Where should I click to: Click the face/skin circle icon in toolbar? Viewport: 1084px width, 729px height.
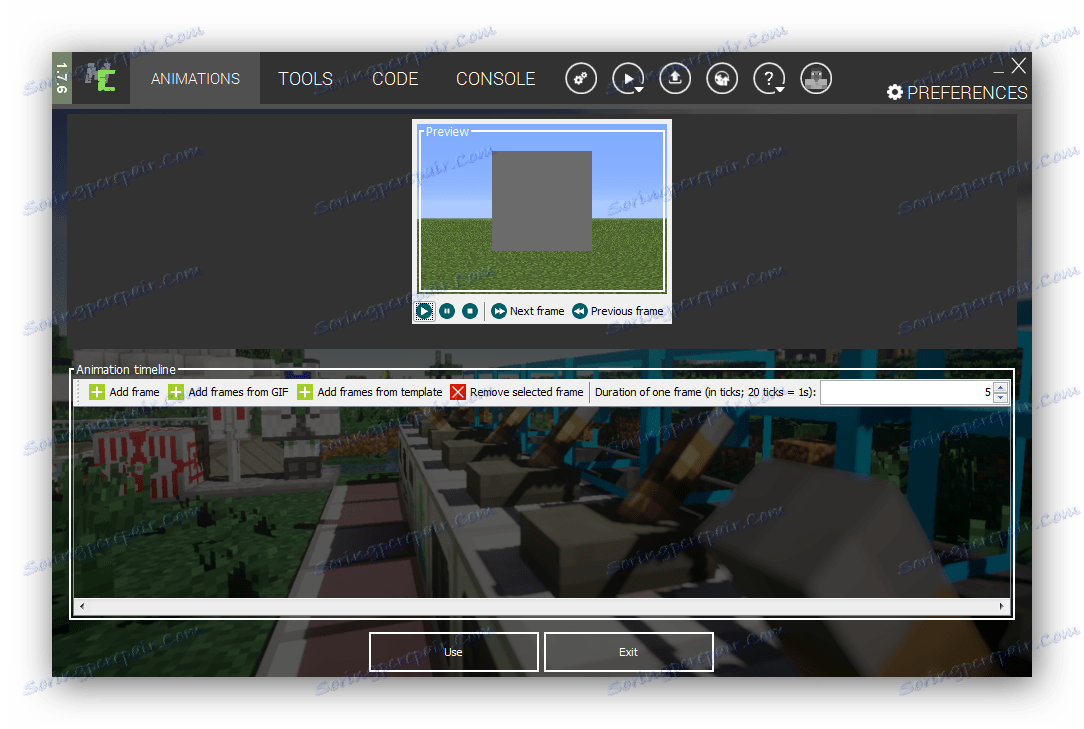[722, 78]
